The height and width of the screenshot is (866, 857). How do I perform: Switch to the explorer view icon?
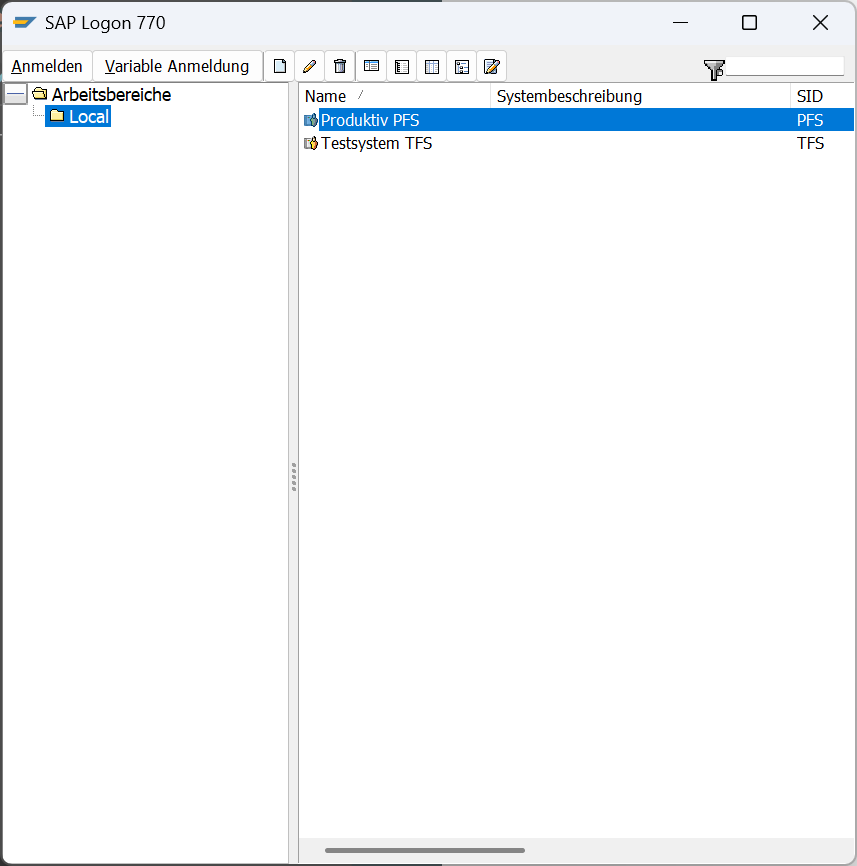point(371,67)
